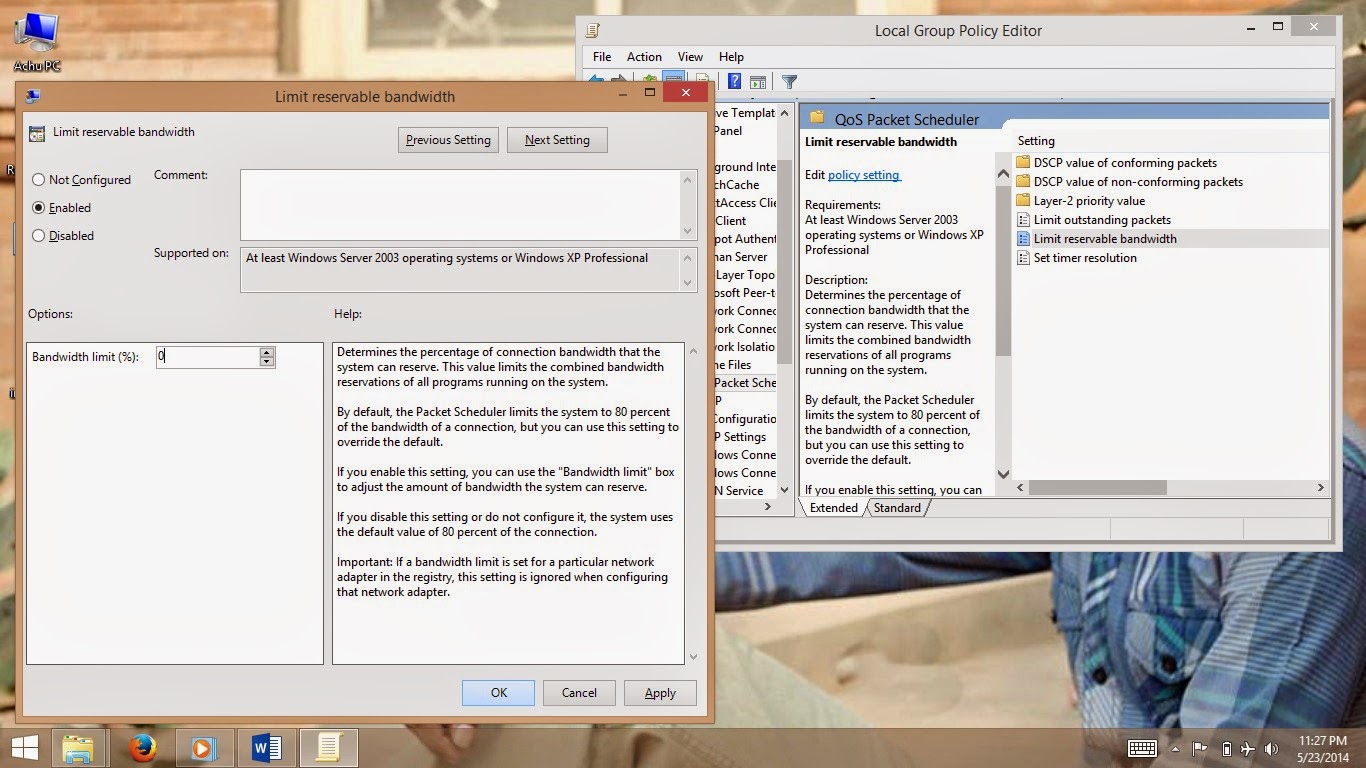Go to Next Setting
This screenshot has width=1366, height=768.
[x=557, y=140]
